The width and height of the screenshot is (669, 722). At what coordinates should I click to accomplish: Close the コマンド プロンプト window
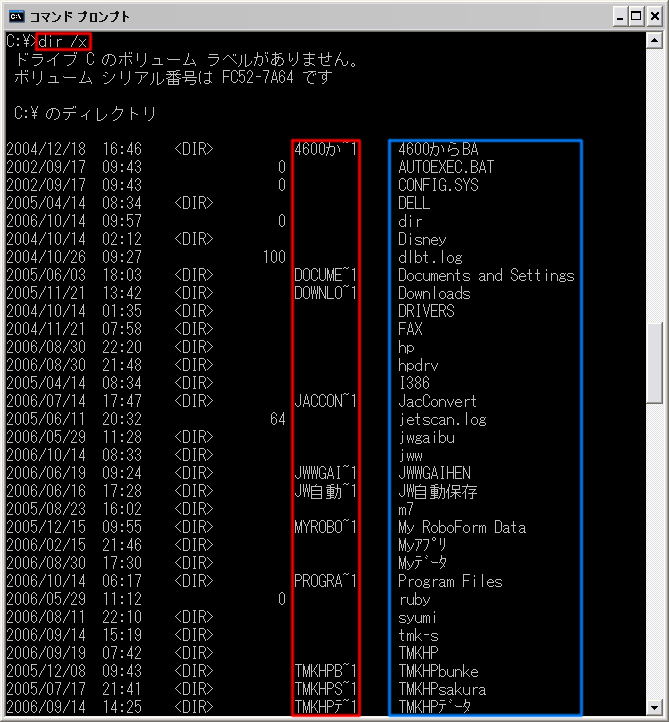(x=655, y=17)
